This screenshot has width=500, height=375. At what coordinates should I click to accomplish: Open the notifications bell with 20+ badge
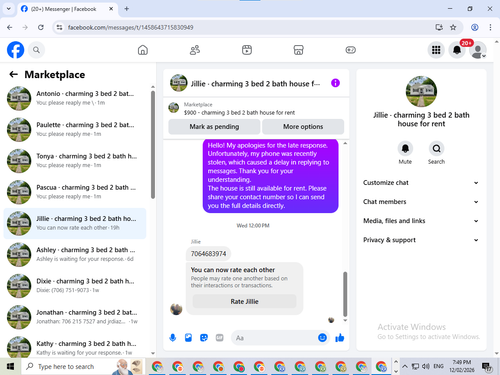pyautogui.click(x=457, y=50)
